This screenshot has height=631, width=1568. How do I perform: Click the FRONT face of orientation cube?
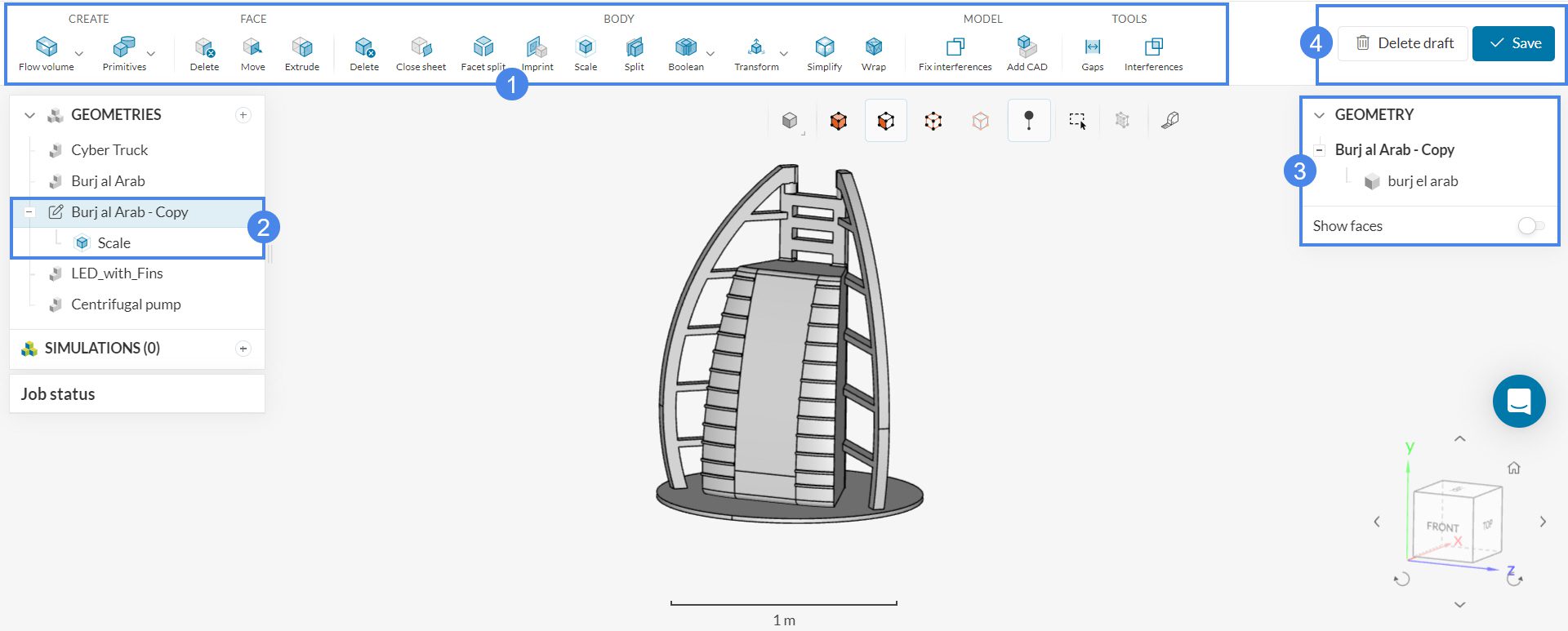pyautogui.click(x=1442, y=527)
